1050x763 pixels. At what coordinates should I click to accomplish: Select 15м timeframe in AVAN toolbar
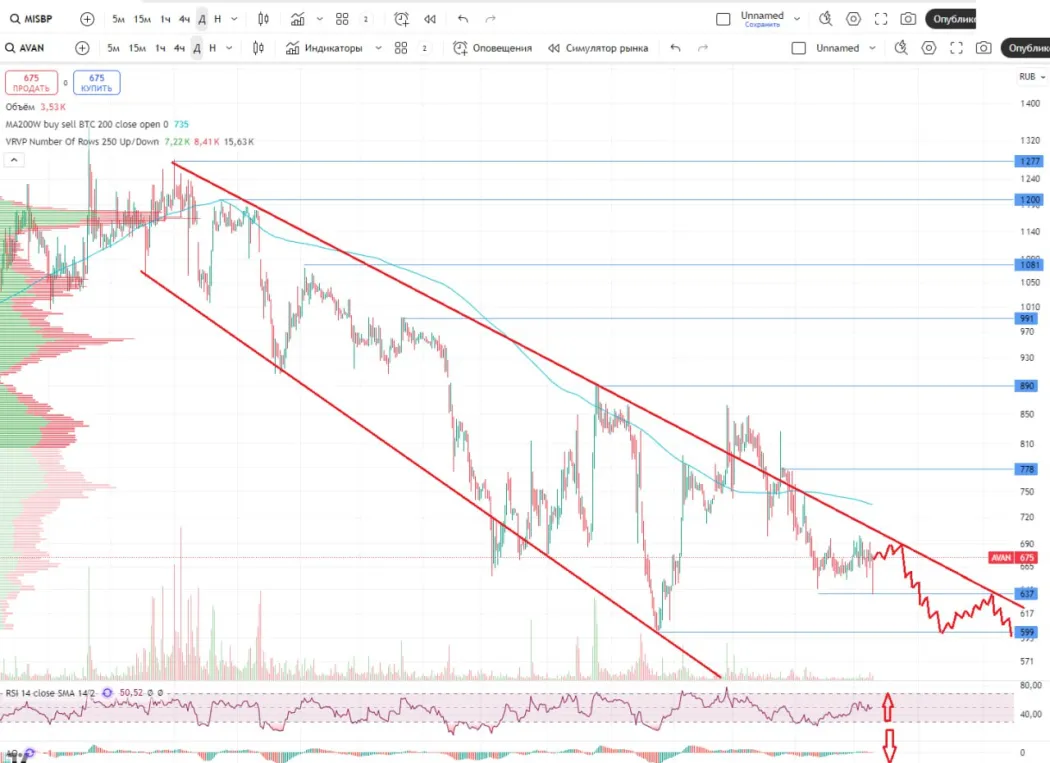[137, 48]
